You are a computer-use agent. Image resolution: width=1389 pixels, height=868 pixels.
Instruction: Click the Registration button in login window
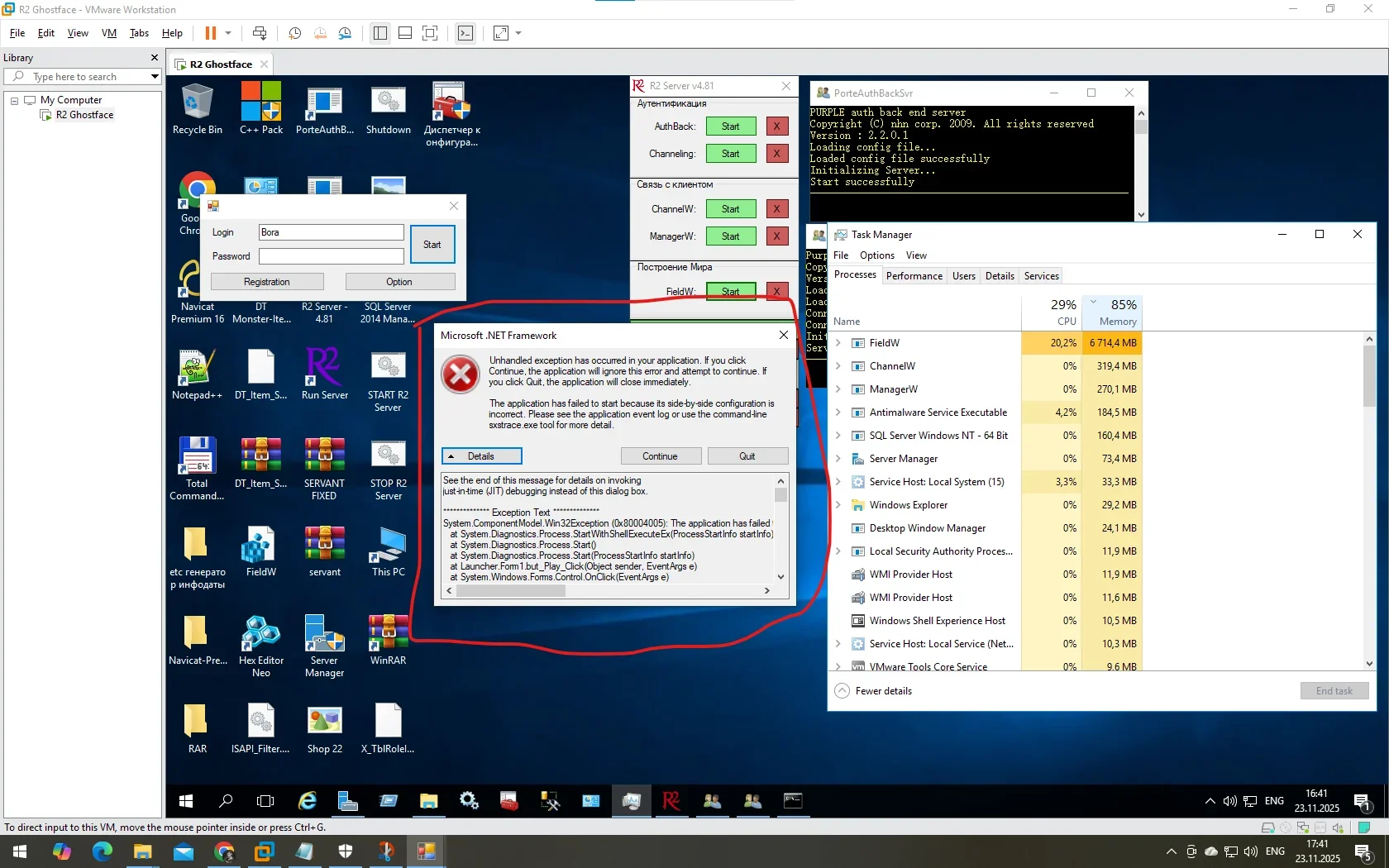266,282
